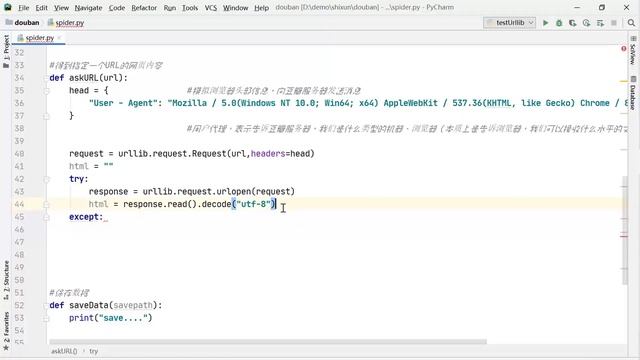The image size is (640, 360).
Task: Open the Refactor menu
Action: pos(144,7)
